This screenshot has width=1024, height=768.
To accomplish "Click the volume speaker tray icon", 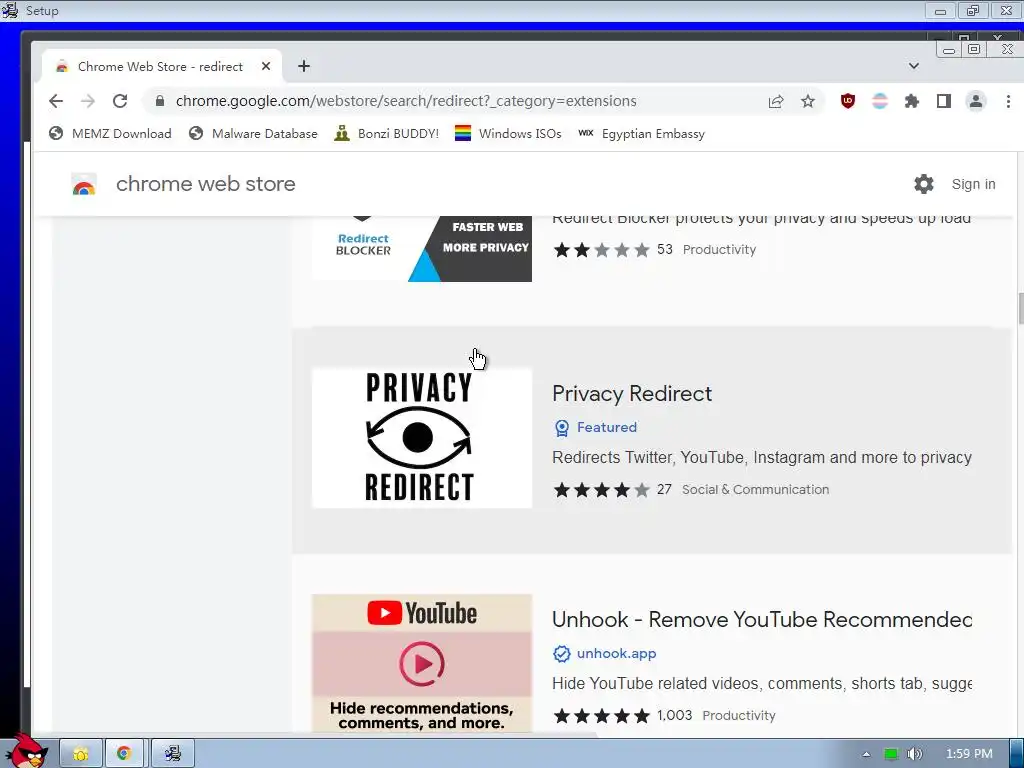I will [x=914, y=754].
